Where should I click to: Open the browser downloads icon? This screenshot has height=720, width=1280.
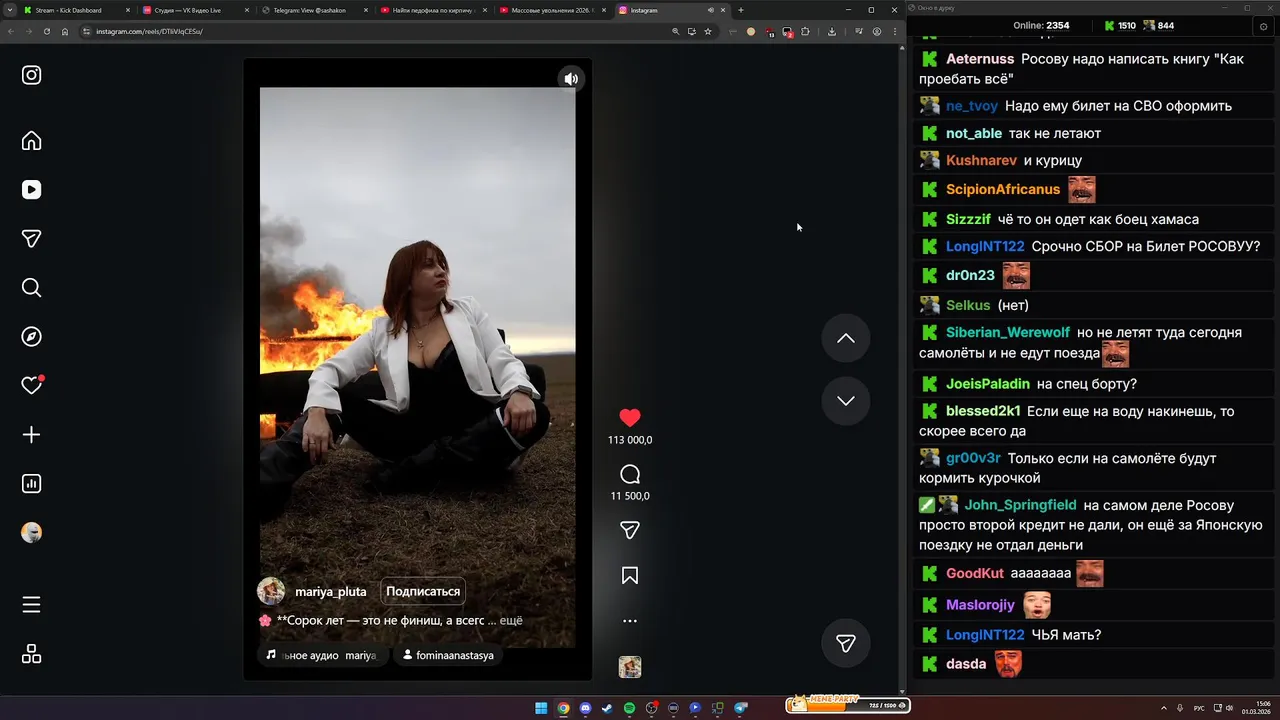[x=832, y=31]
